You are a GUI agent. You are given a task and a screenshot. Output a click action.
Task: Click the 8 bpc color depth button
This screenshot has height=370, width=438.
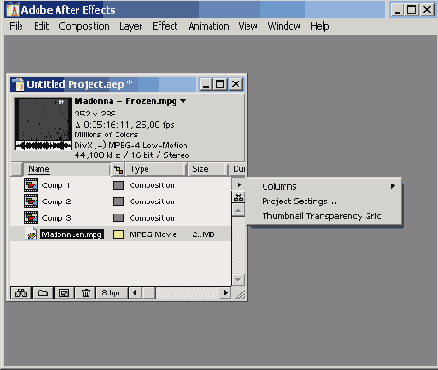(111, 293)
